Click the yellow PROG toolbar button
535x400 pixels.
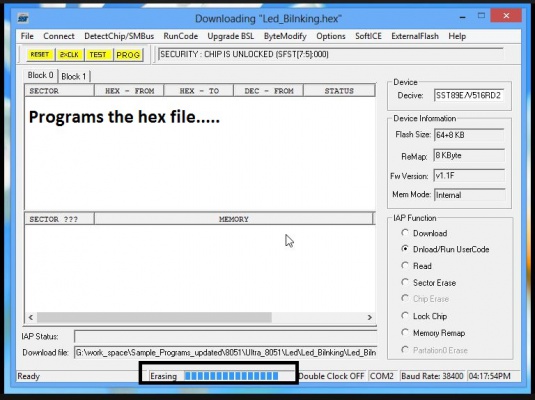pyautogui.click(x=128, y=55)
